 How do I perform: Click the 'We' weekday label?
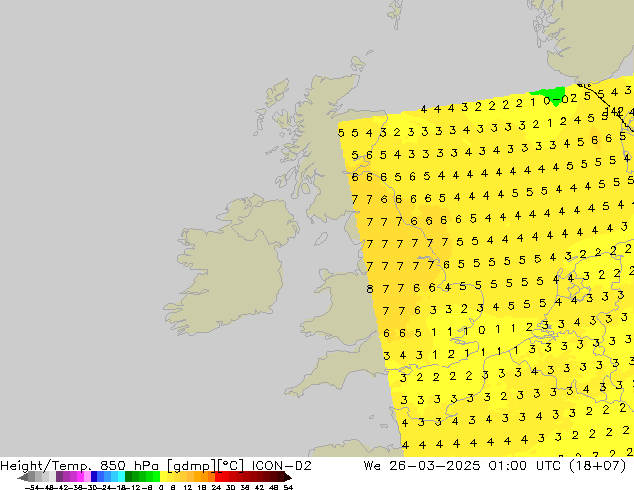pyautogui.click(x=372, y=465)
